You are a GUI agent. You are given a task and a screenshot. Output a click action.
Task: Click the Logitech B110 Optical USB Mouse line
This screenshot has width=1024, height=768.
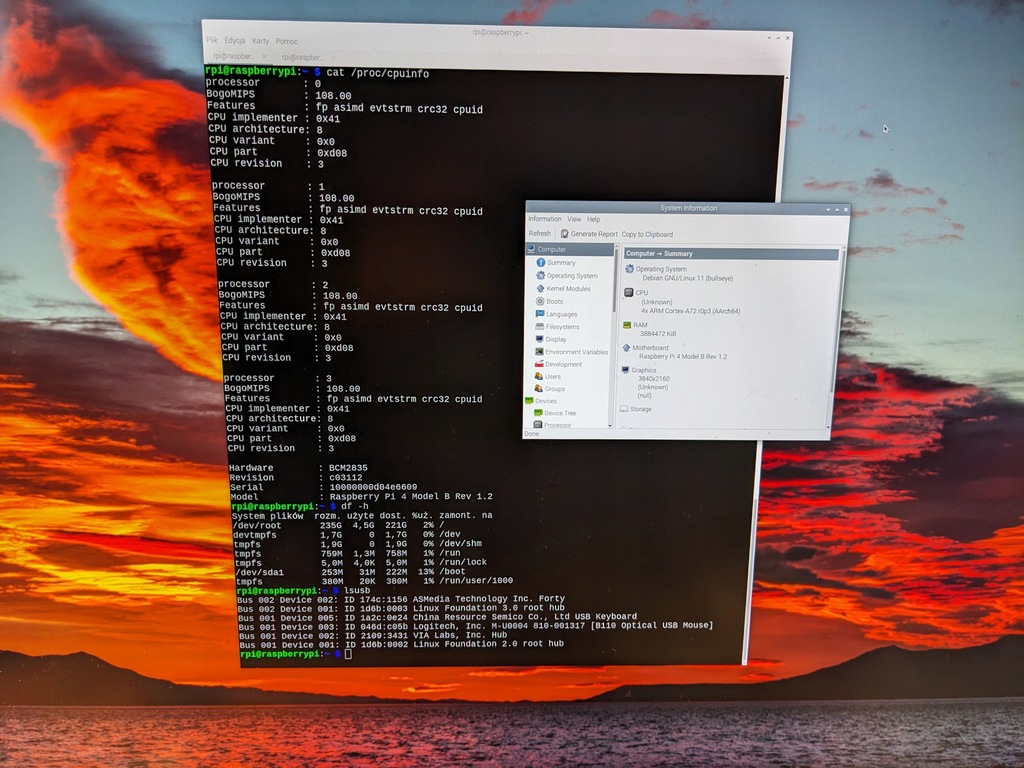[475, 626]
